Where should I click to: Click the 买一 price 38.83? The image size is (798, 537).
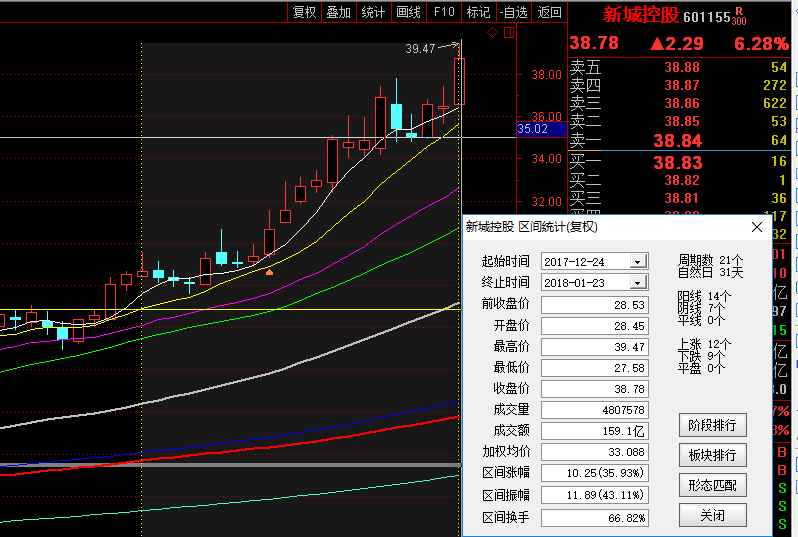(x=678, y=163)
